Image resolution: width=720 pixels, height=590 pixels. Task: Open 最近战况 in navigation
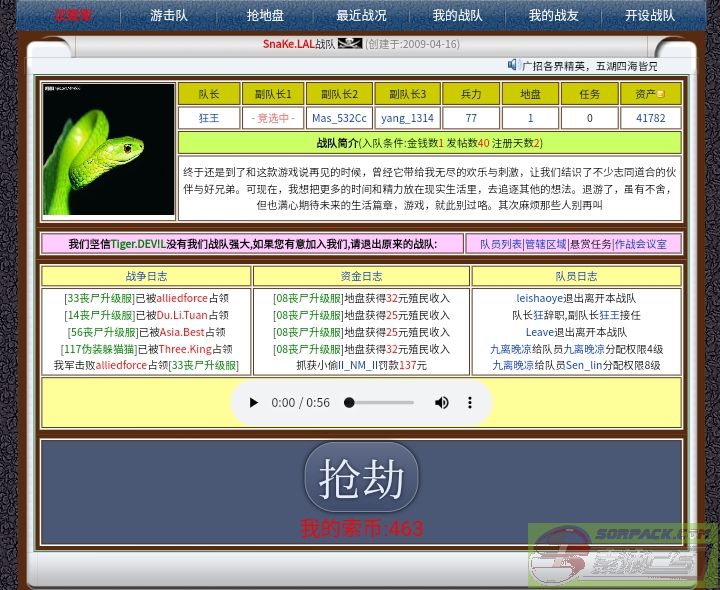click(361, 16)
